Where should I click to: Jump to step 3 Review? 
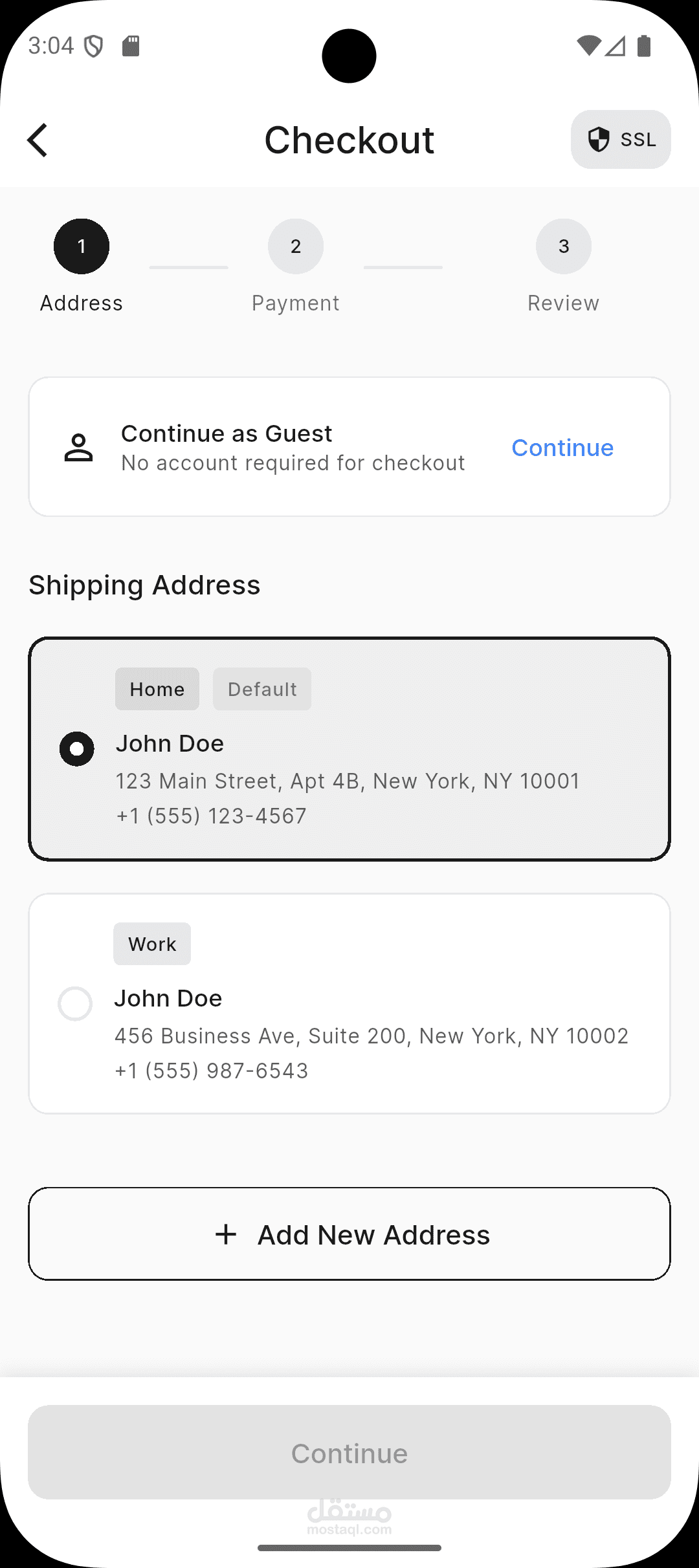tap(564, 246)
